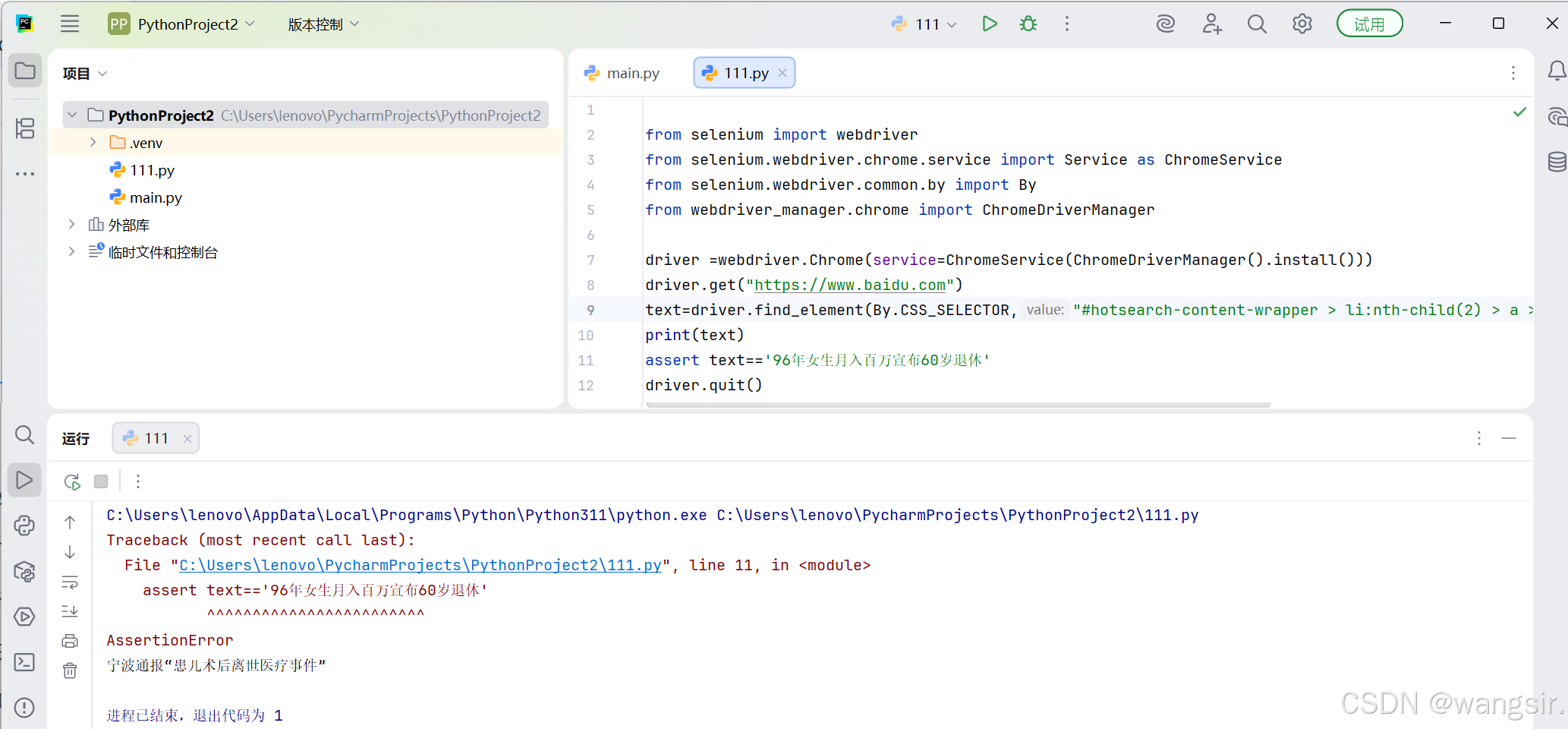
Task: Run the 111 script with green play button
Action: pyautogui.click(x=989, y=24)
